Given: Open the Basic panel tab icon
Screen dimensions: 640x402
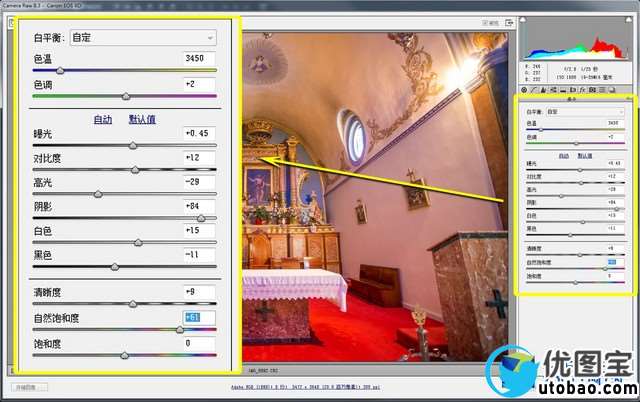Looking at the screenshot, I should (x=526, y=90).
